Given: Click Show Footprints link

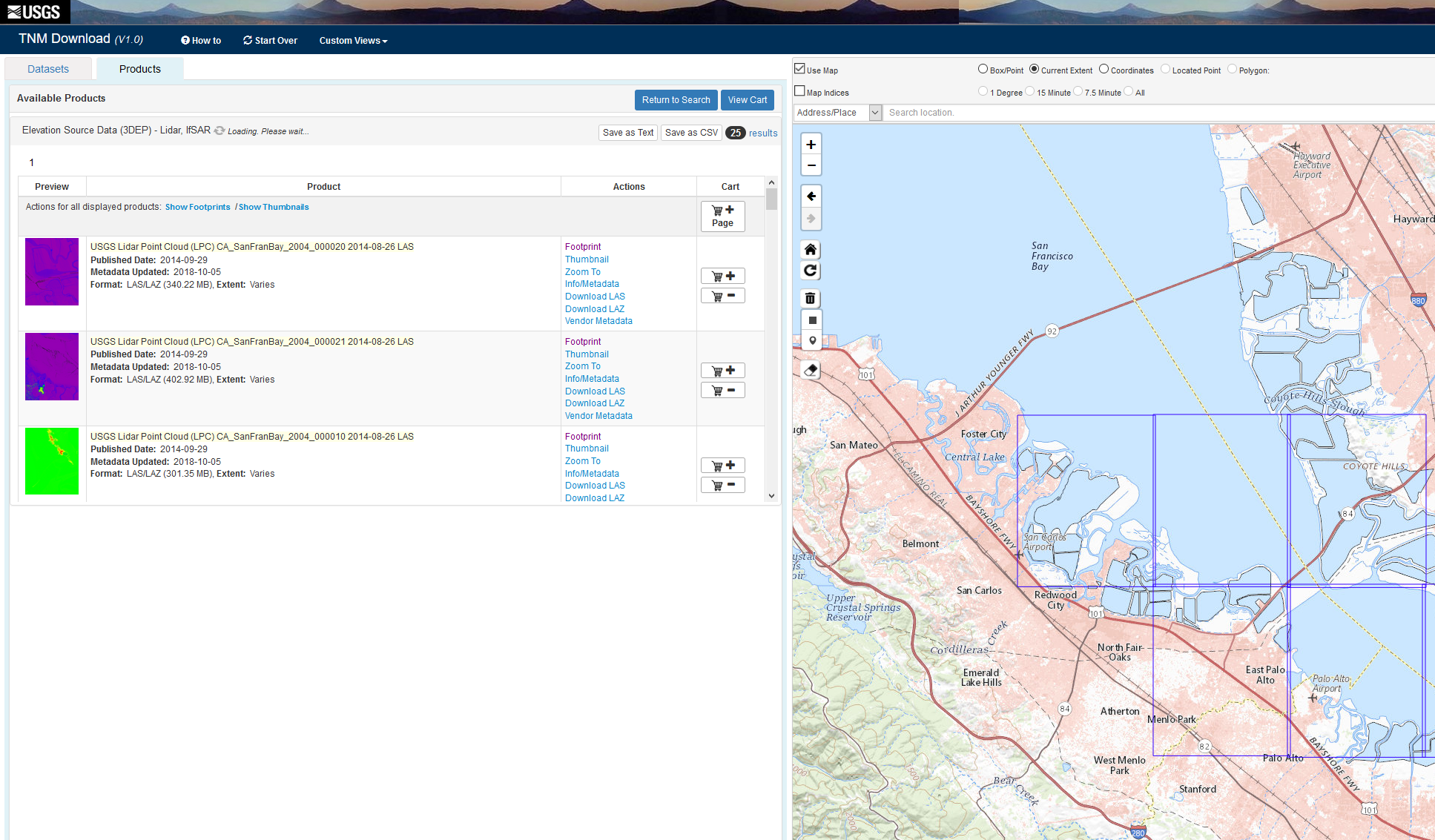Looking at the screenshot, I should click(x=198, y=207).
